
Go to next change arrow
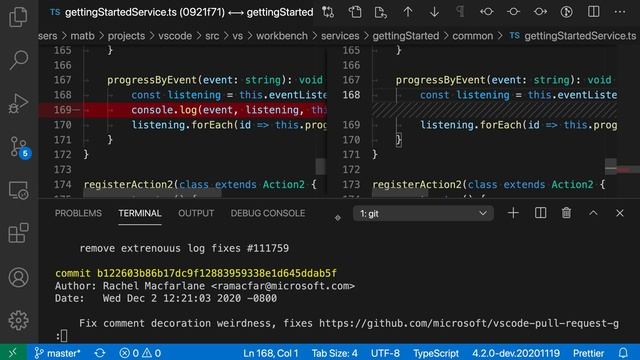click(434, 12)
